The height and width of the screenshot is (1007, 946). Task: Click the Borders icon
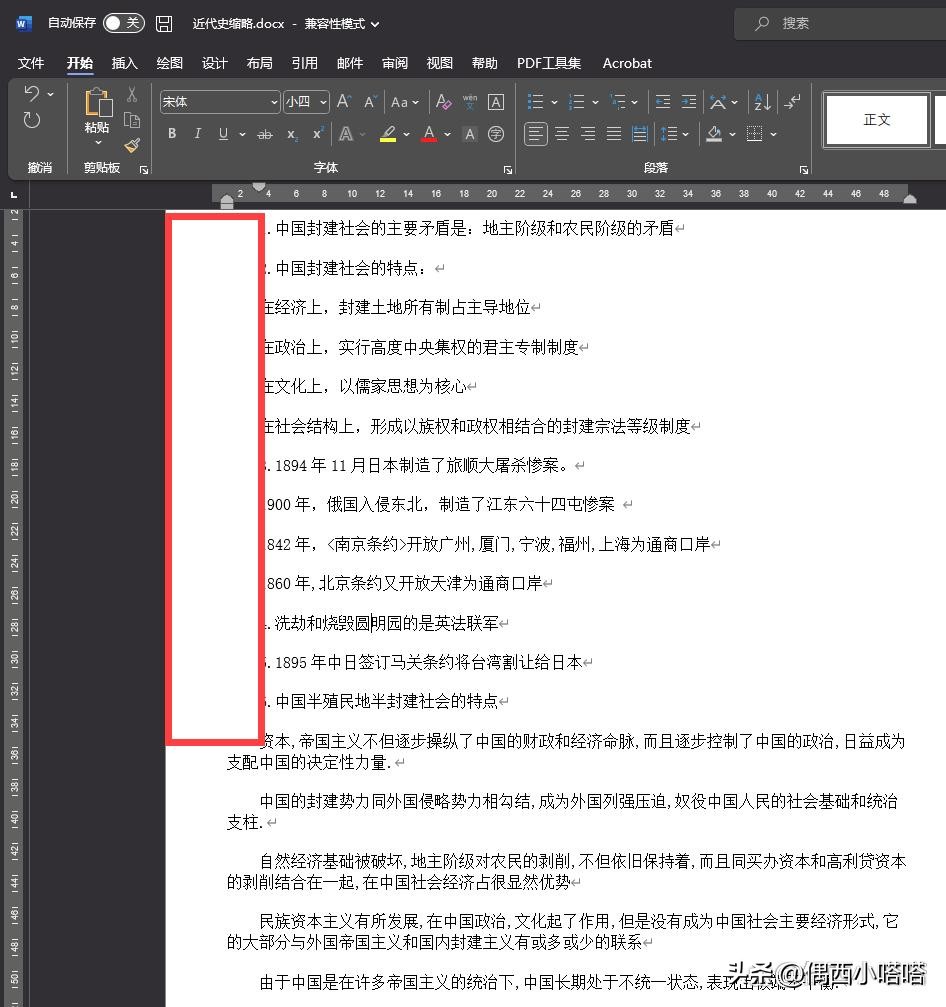[755, 134]
